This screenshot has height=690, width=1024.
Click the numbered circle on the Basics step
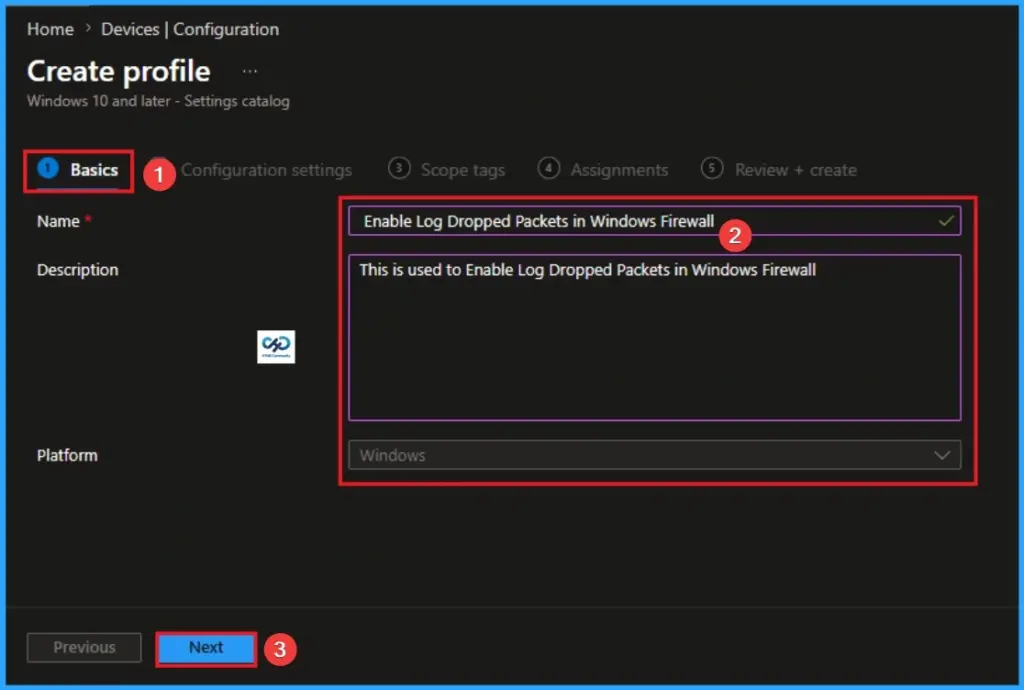pos(46,169)
